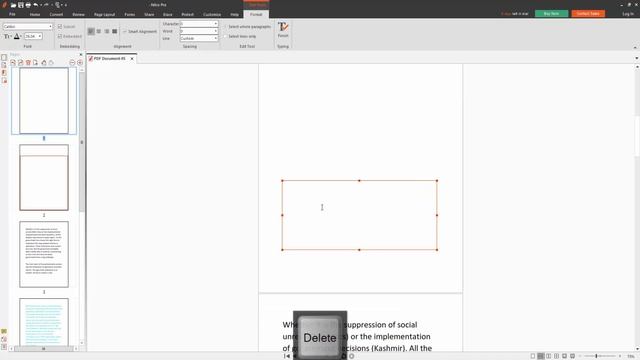Switch to the Convert ribbon tab
The height and width of the screenshot is (360, 640).
pyautogui.click(x=56, y=14)
